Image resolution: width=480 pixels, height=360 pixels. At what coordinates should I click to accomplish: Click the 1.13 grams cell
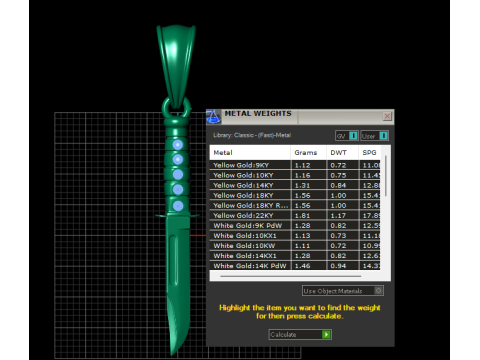coord(308,236)
